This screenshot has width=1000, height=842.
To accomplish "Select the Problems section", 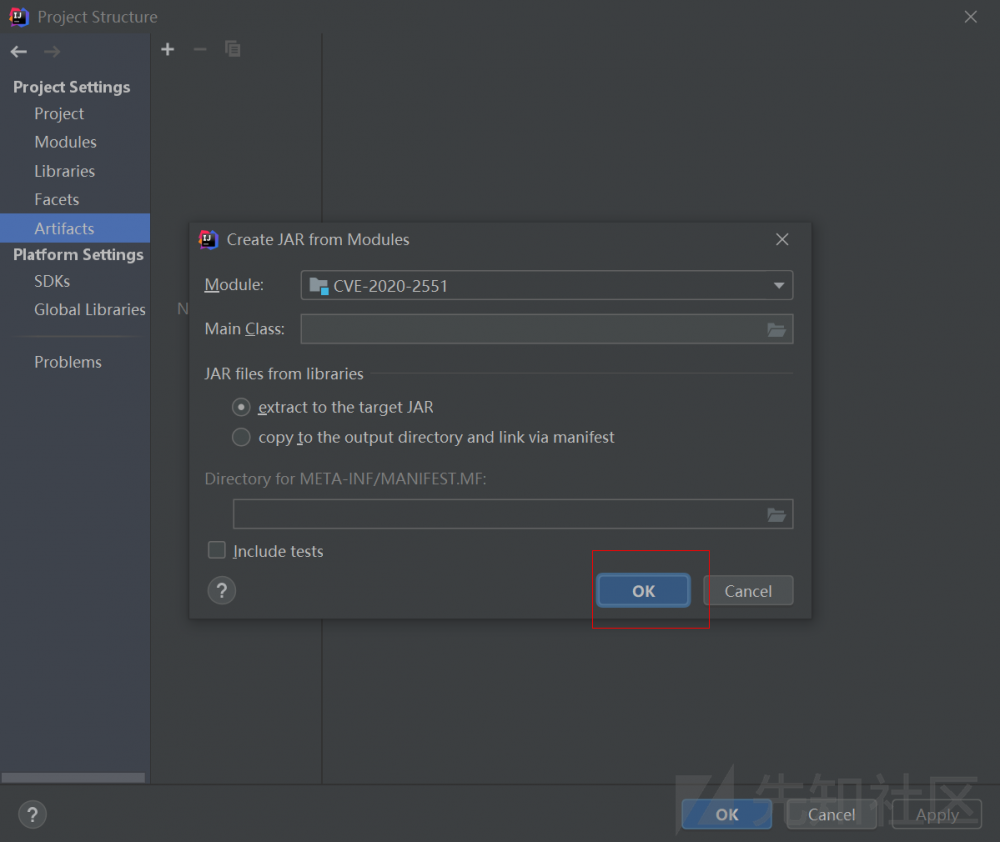I will (68, 362).
